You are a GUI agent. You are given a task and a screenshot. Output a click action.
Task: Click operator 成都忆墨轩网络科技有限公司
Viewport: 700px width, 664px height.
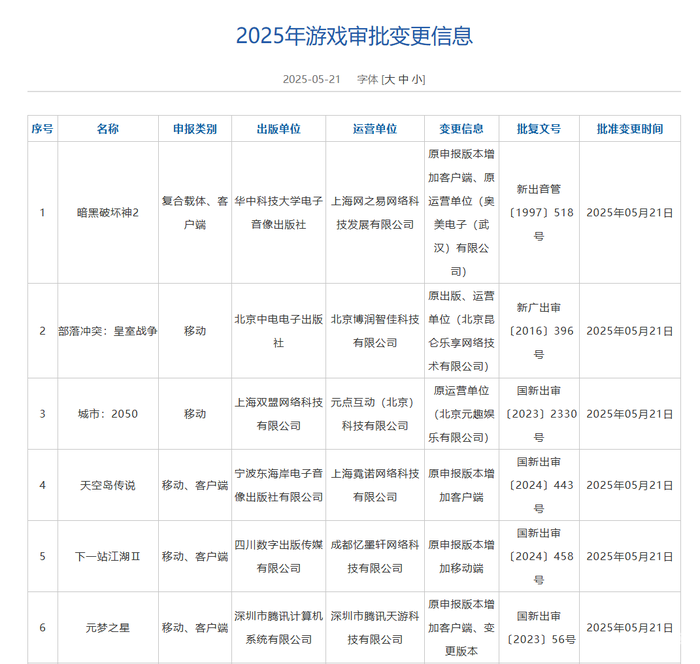pos(375,556)
